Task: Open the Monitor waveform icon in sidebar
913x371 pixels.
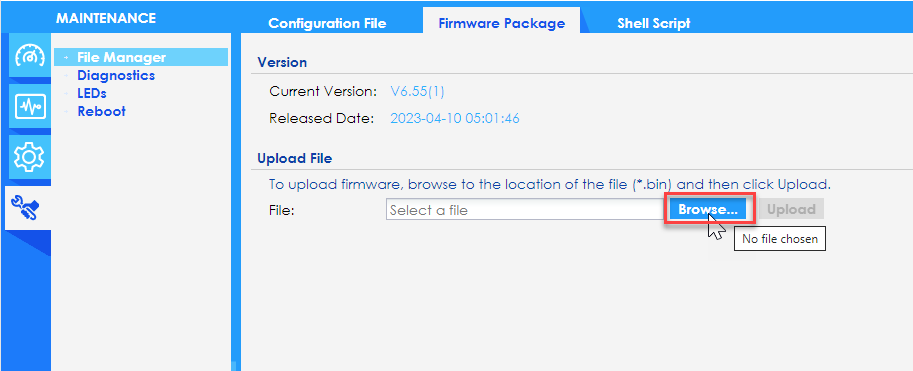Action: 30,108
